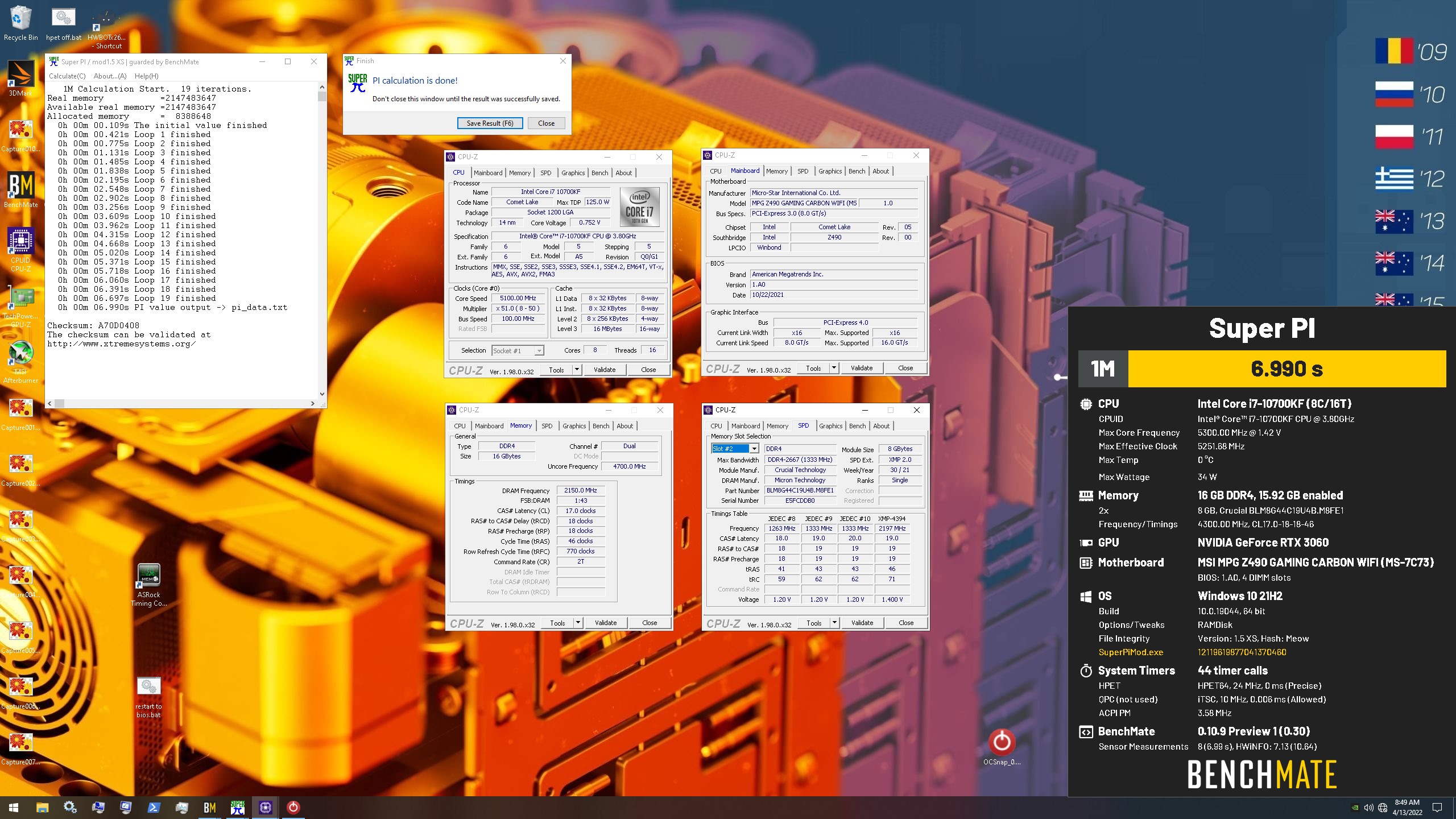Viewport: 1456px width, 819px height.
Task: Click the Checksum: A70D0408 line
Action: [x=93, y=326]
